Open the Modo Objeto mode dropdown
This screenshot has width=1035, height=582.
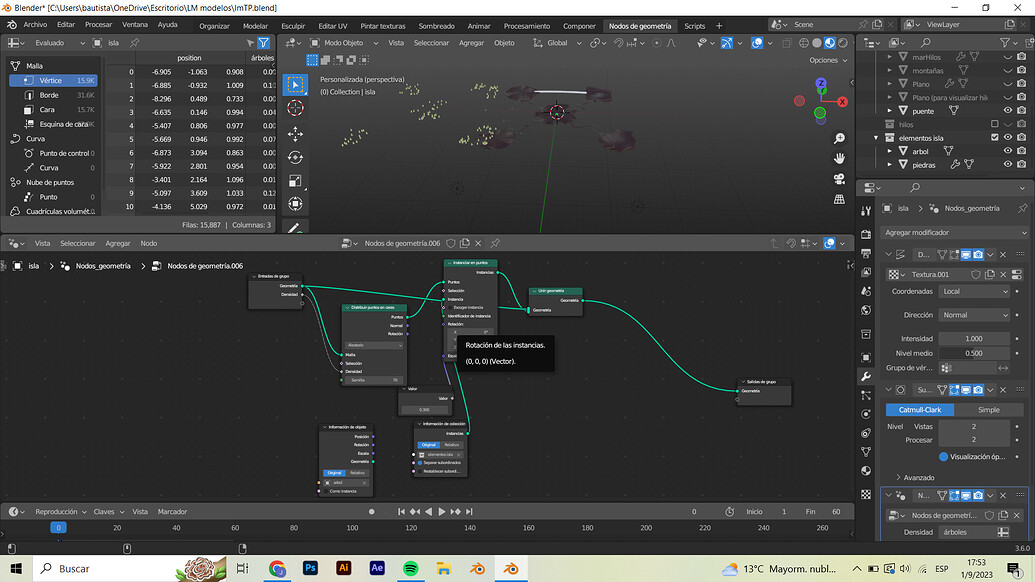344,43
